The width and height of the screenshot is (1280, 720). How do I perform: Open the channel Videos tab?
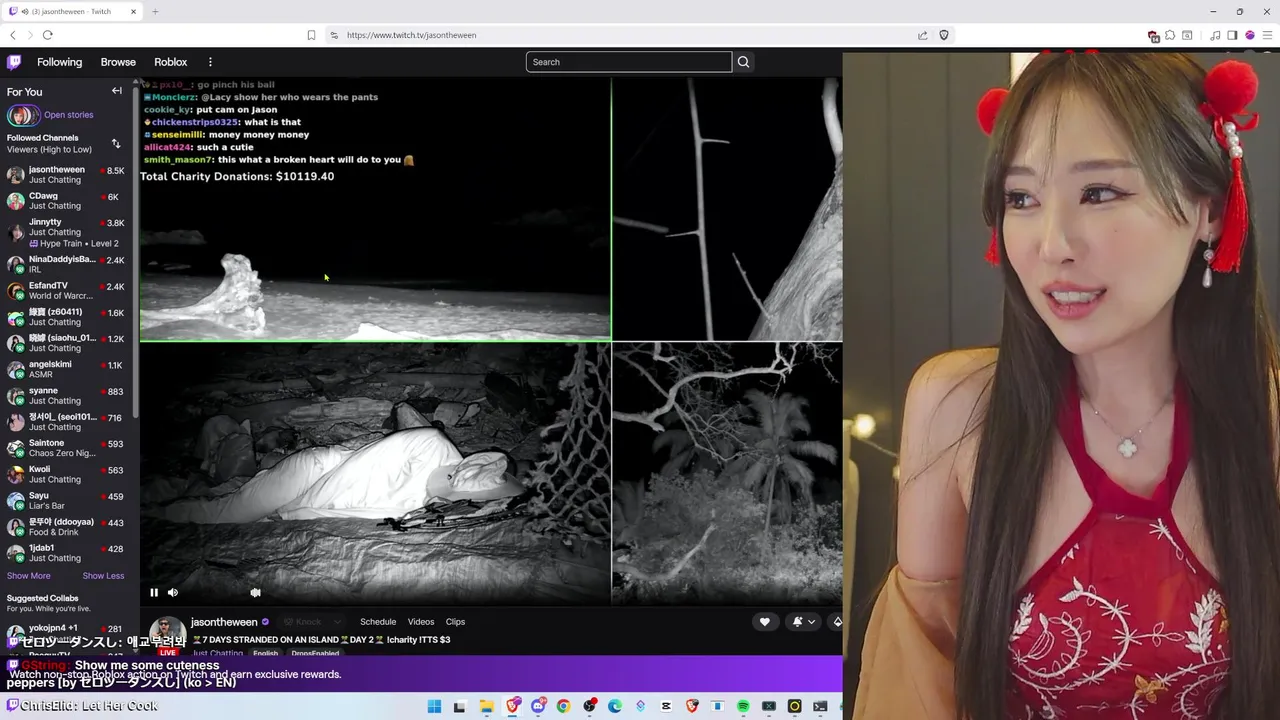coord(421,622)
